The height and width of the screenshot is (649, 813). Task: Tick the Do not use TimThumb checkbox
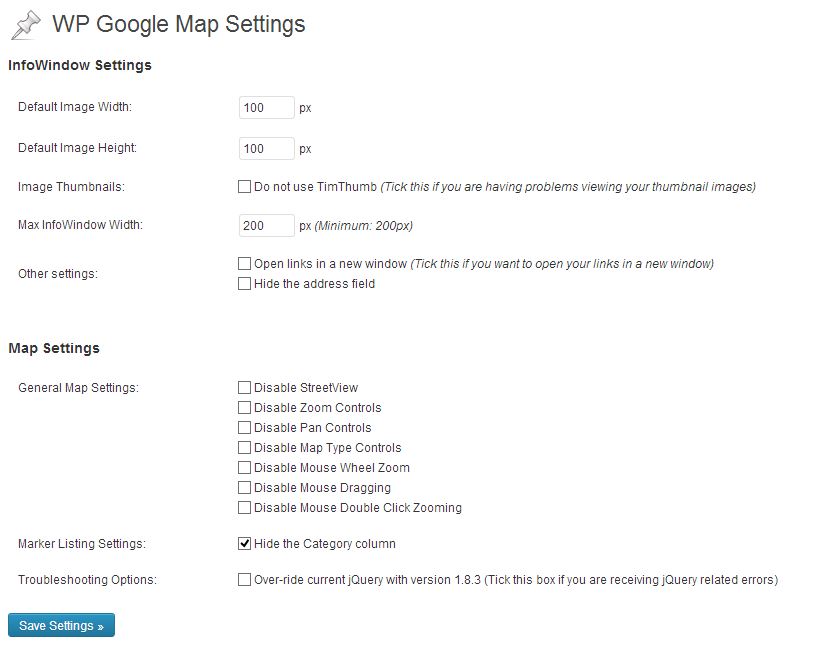pos(244,186)
